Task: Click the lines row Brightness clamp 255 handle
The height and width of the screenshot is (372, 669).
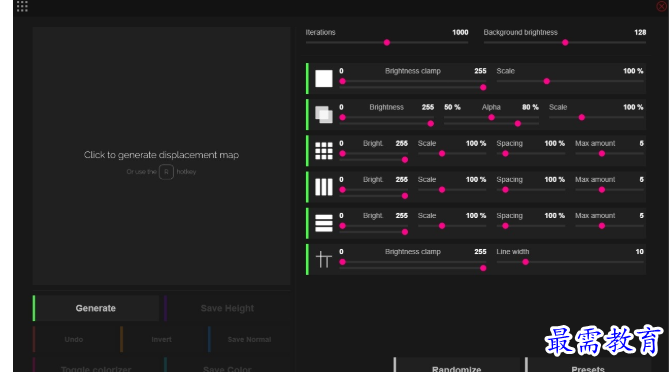Action: point(483,268)
